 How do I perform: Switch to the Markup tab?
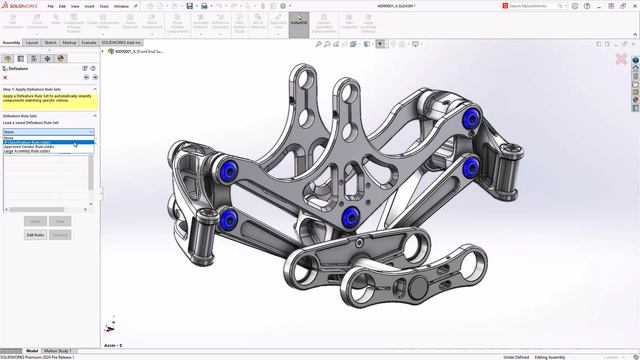coord(69,42)
